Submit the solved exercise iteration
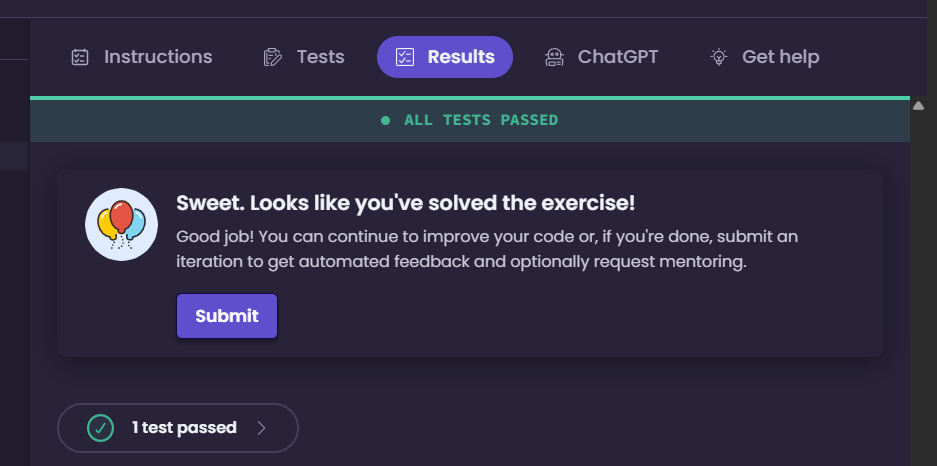This screenshot has height=466, width=937. click(x=227, y=316)
